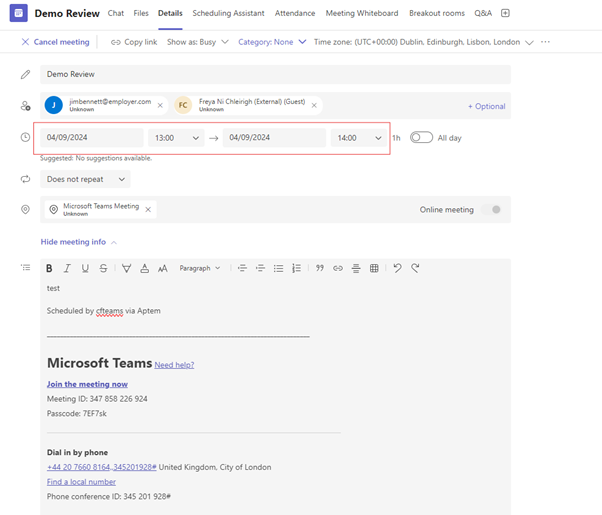
Task: Decrease the paragraph indent
Action: click(x=242, y=268)
